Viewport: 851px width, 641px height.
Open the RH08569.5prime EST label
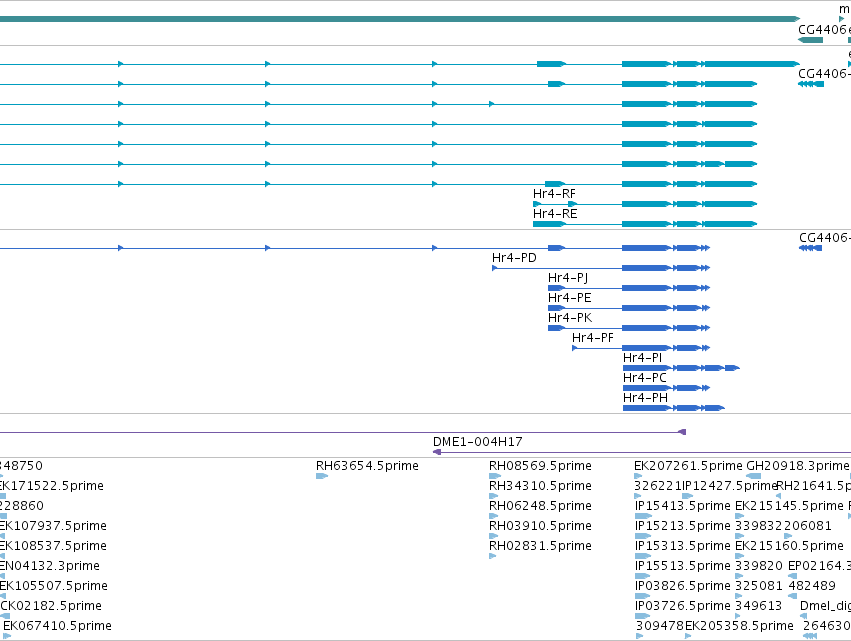[540, 466]
